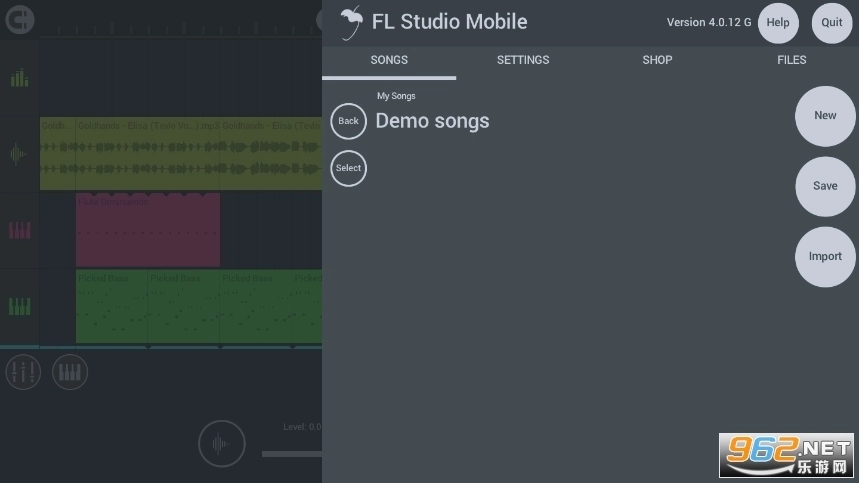Select the green Picked Bass track icon

[x=19, y=306]
